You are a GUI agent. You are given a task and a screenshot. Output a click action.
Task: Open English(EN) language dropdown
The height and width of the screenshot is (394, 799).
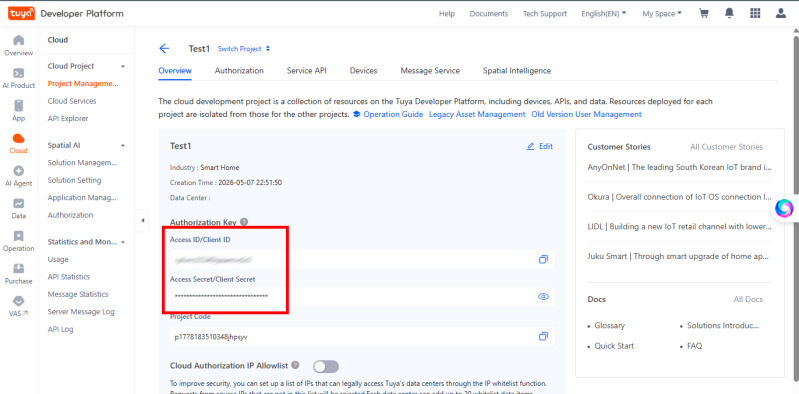(x=604, y=14)
